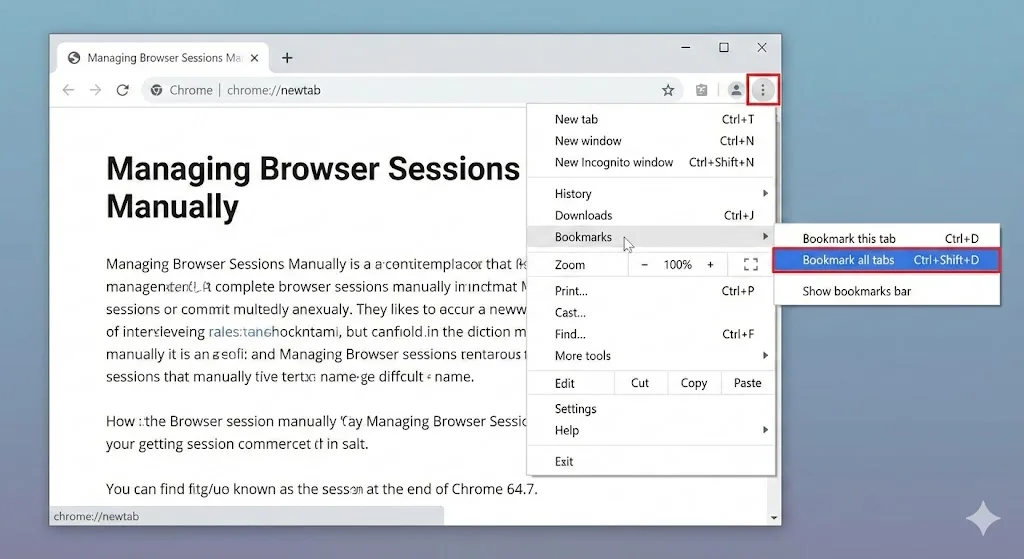Bookmark page with the star icon

[x=667, y=90]
